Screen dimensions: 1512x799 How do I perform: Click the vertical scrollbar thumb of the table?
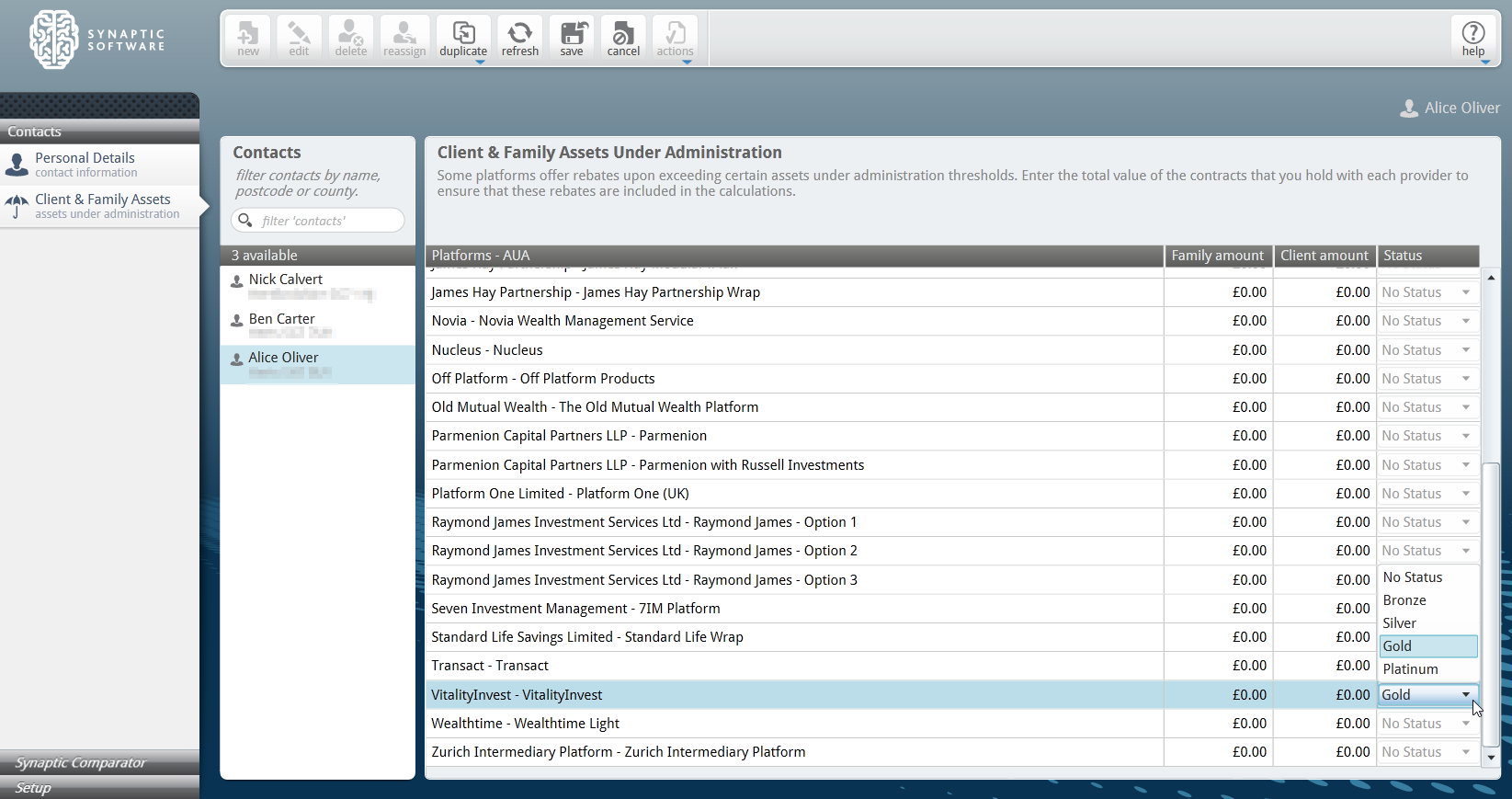click(x=1492, y=604)
